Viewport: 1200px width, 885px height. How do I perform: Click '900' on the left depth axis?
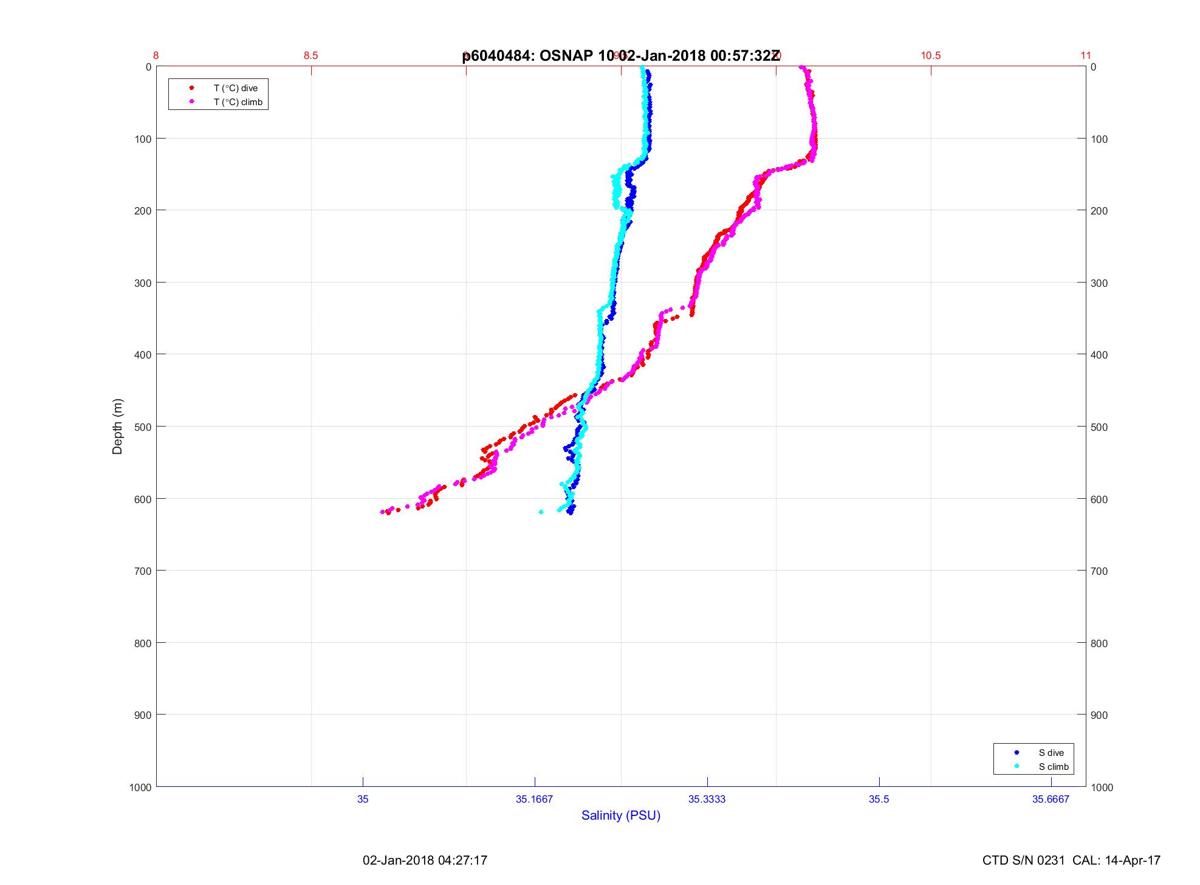pyautogui.click(x=141, y=715)
